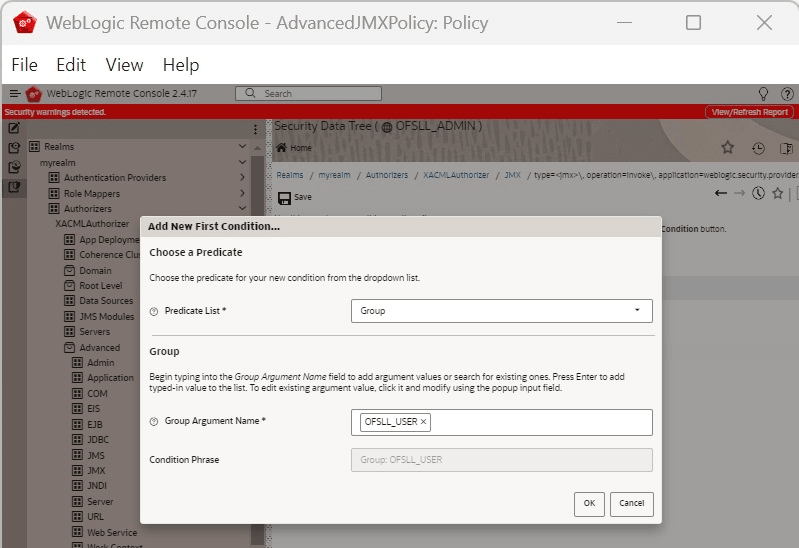Collapse Authorizers chevron
The image size is (799, 548).
point(243,208)
